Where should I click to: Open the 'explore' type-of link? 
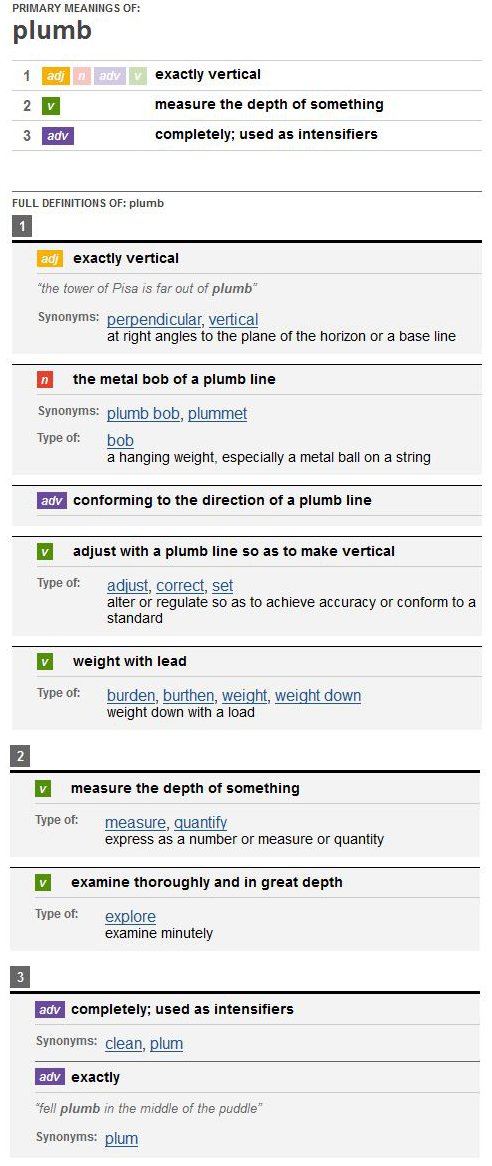click(131, 916)
